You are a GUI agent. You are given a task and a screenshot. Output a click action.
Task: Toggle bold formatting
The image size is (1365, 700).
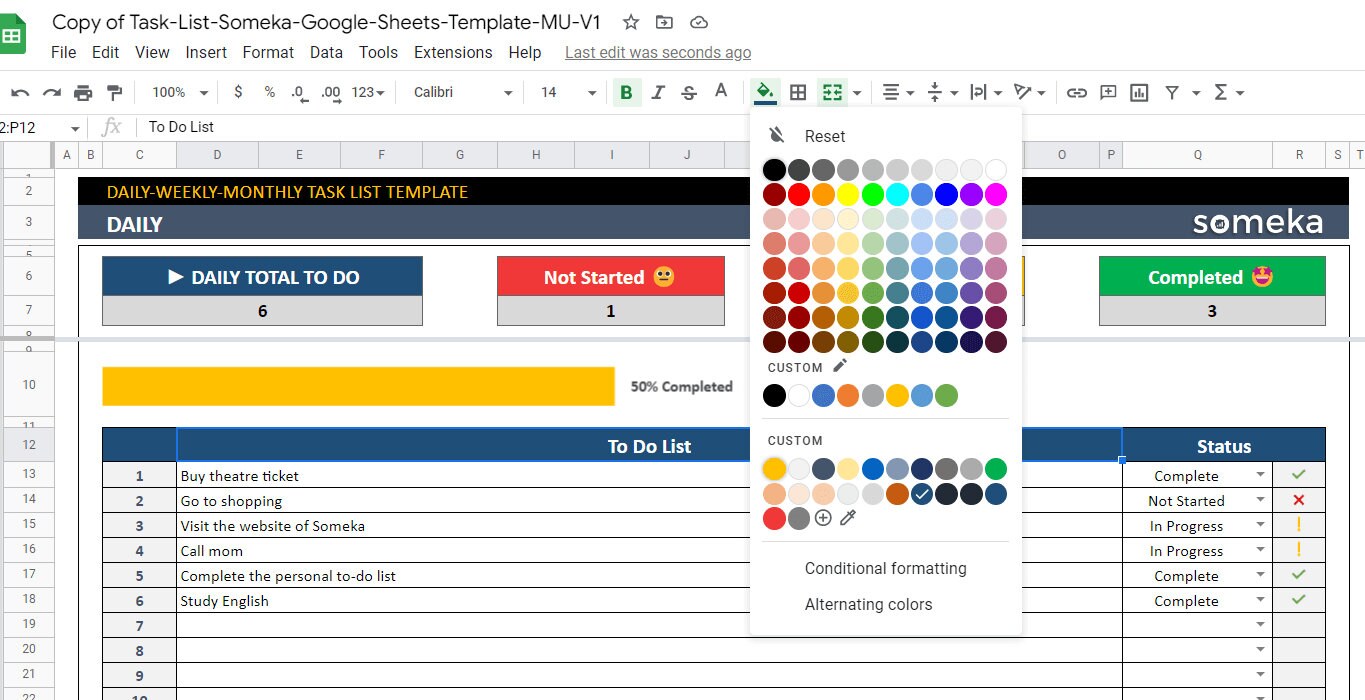(627, 91)
